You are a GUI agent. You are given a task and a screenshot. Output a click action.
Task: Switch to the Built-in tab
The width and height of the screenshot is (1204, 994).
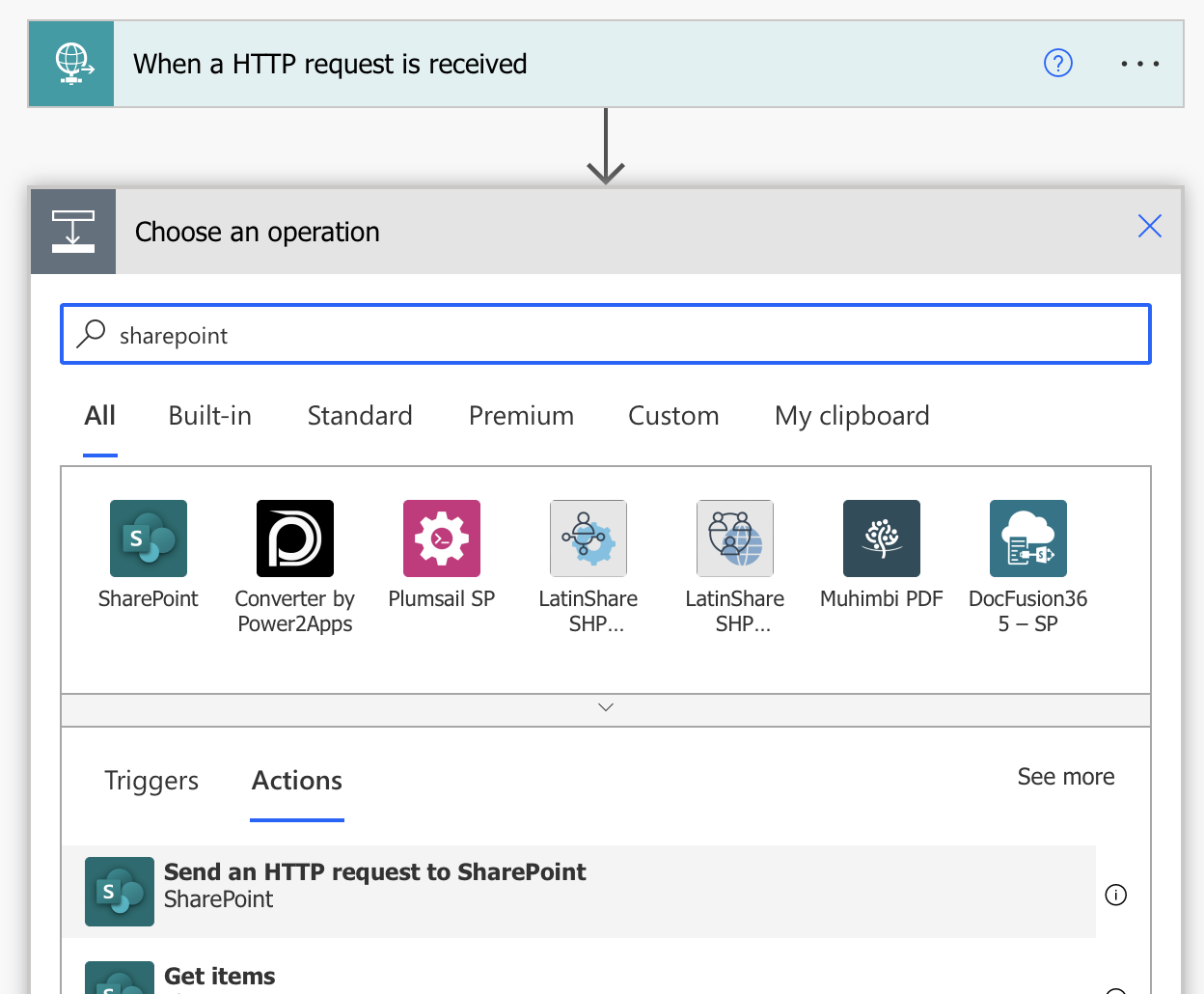[x=209, y=416]
